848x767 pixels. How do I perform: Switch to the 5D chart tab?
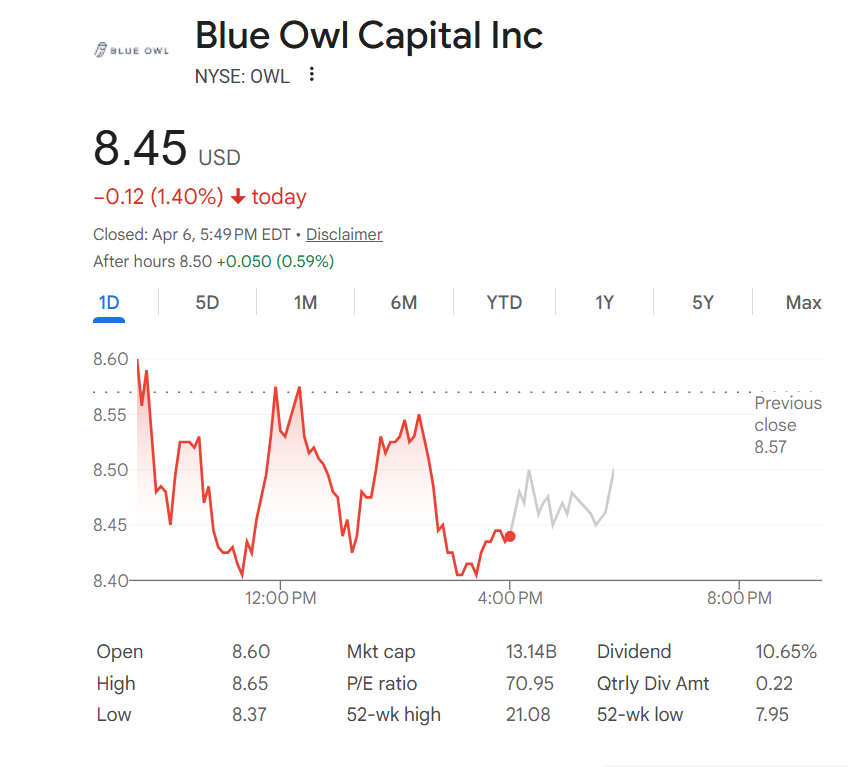pyautogui.click(x=206, y=302)
